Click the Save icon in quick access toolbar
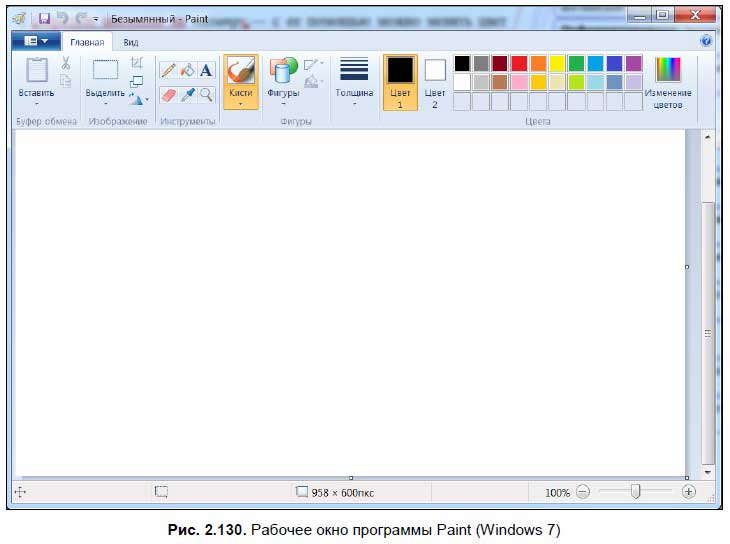The width and height of the screenshot is (730, 544). coord(44,18)
